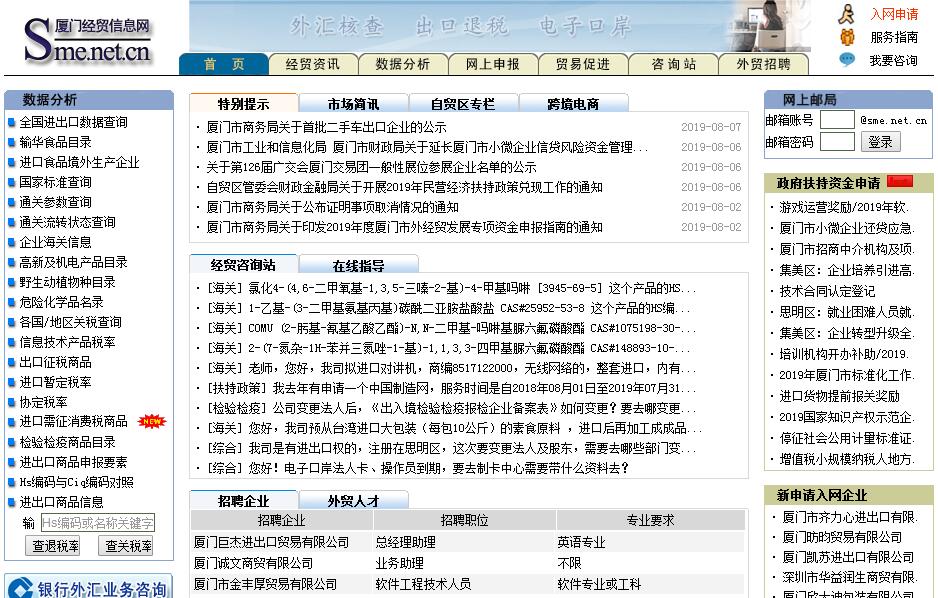Open the 银行外汇业务咨询 banner
This screenshot has height=598, width=938.
88,588
